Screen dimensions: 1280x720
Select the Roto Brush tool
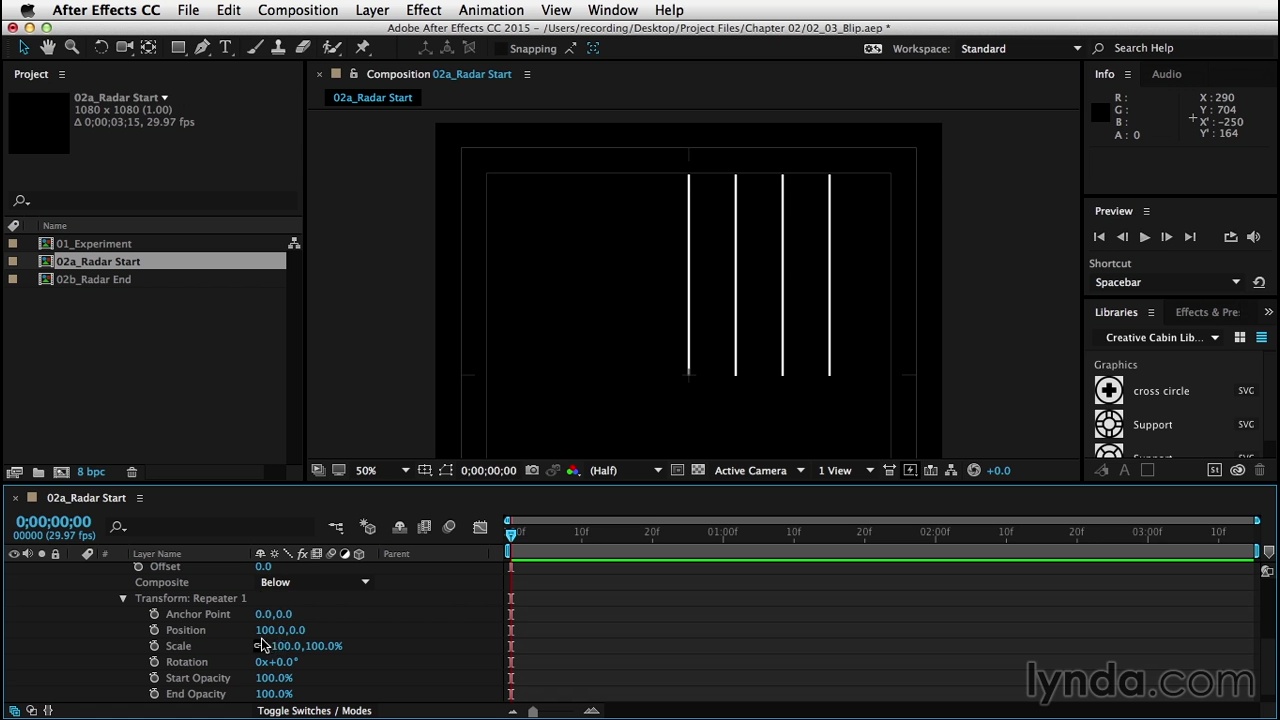(x=332, y=47)
